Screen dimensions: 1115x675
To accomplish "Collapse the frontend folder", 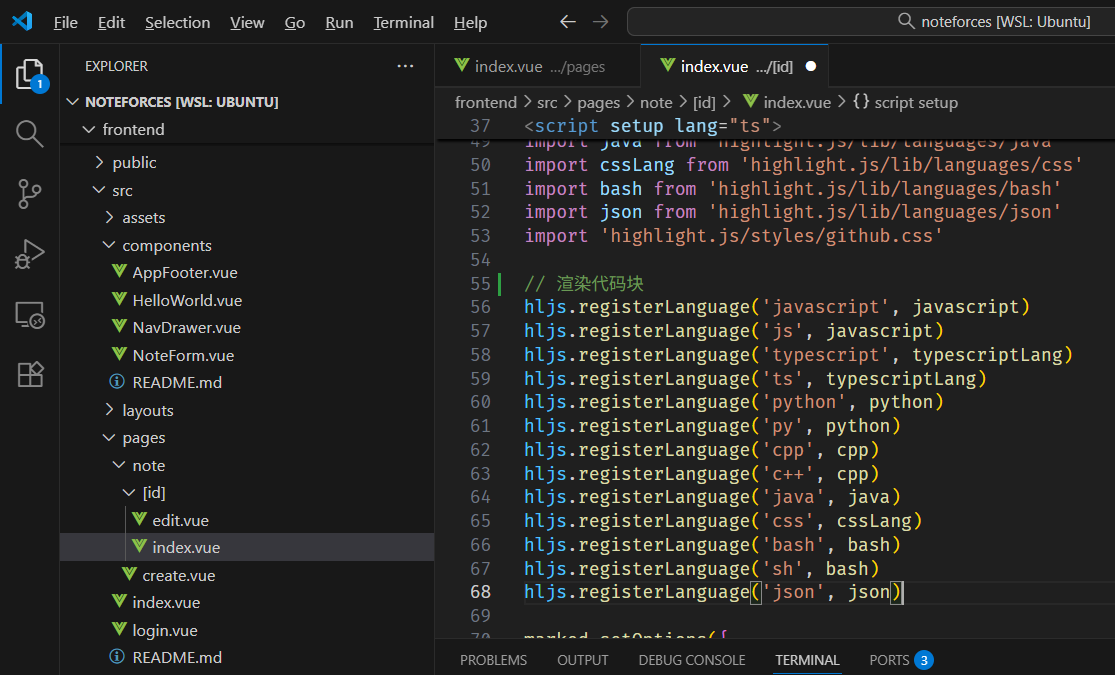I will click(x=133, y=129).
